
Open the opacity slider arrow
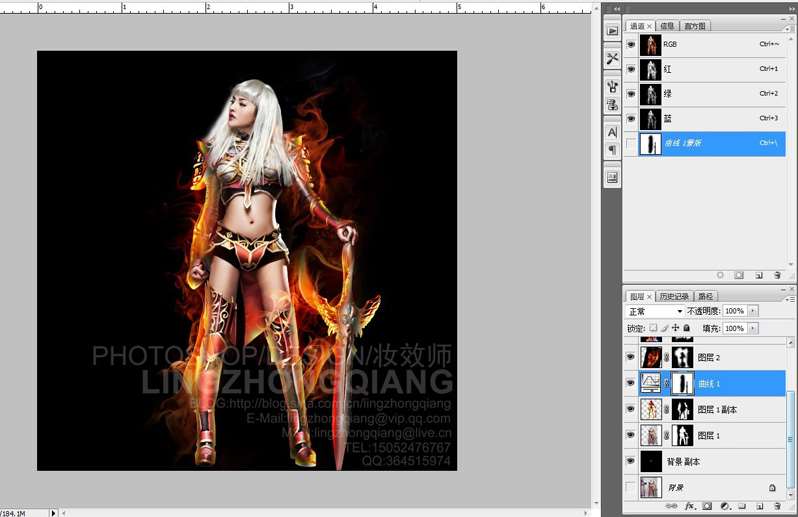(x=753, y=311)
